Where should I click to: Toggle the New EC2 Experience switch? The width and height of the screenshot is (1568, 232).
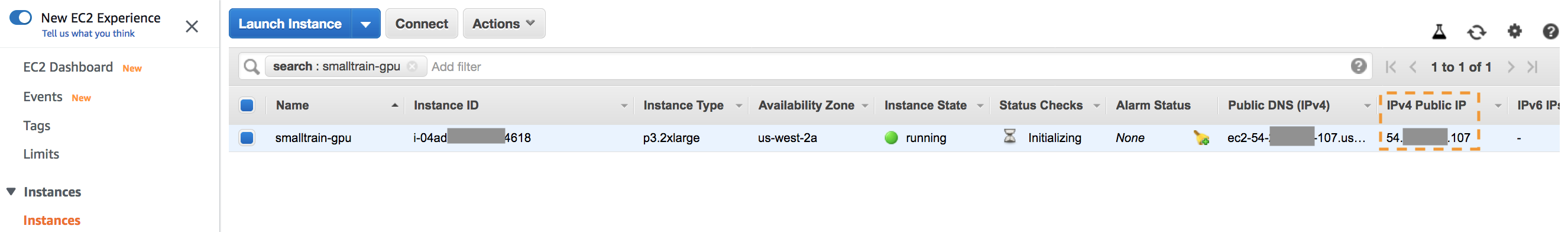click(21, 17)
